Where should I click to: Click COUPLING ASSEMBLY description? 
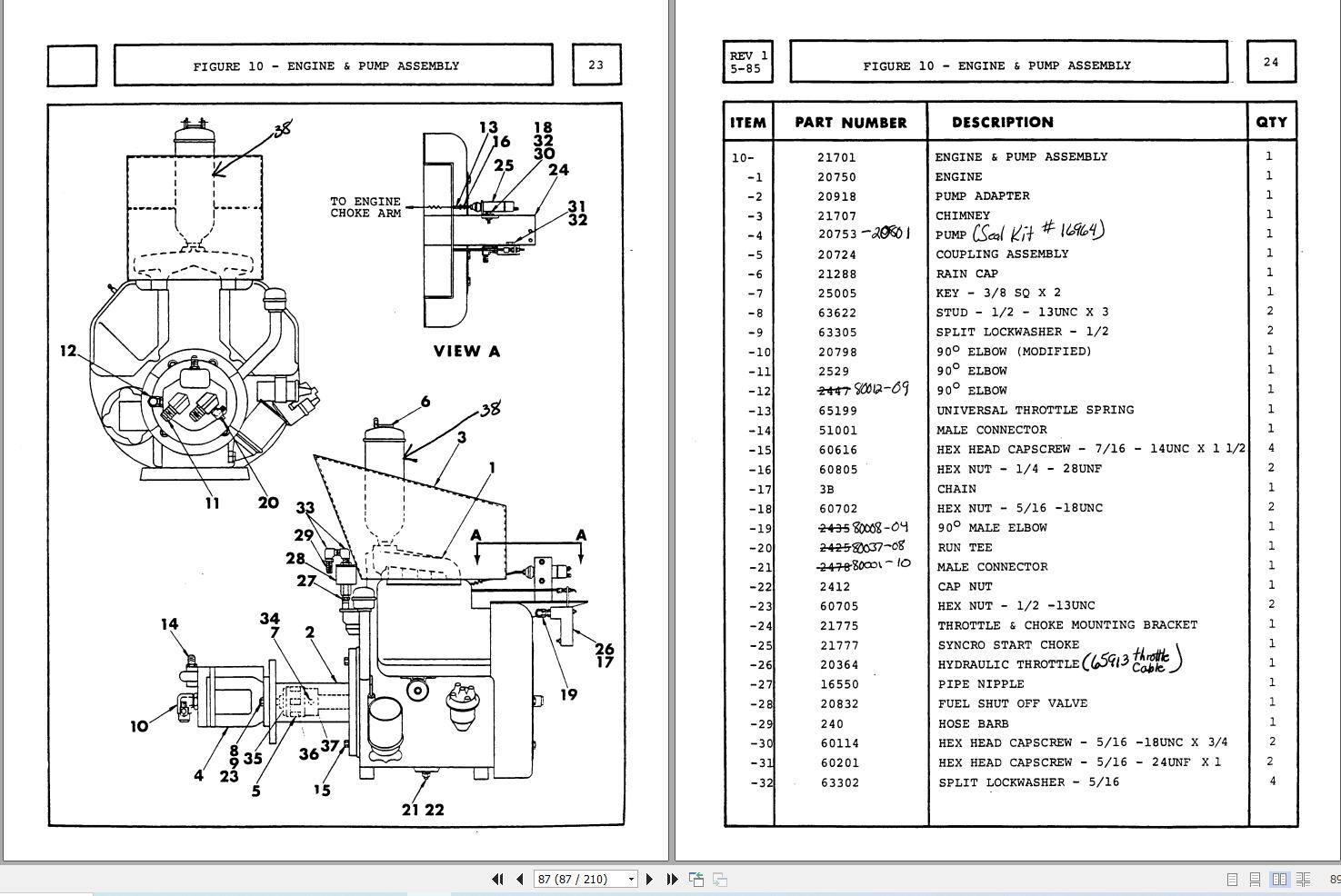(1002, 254)
